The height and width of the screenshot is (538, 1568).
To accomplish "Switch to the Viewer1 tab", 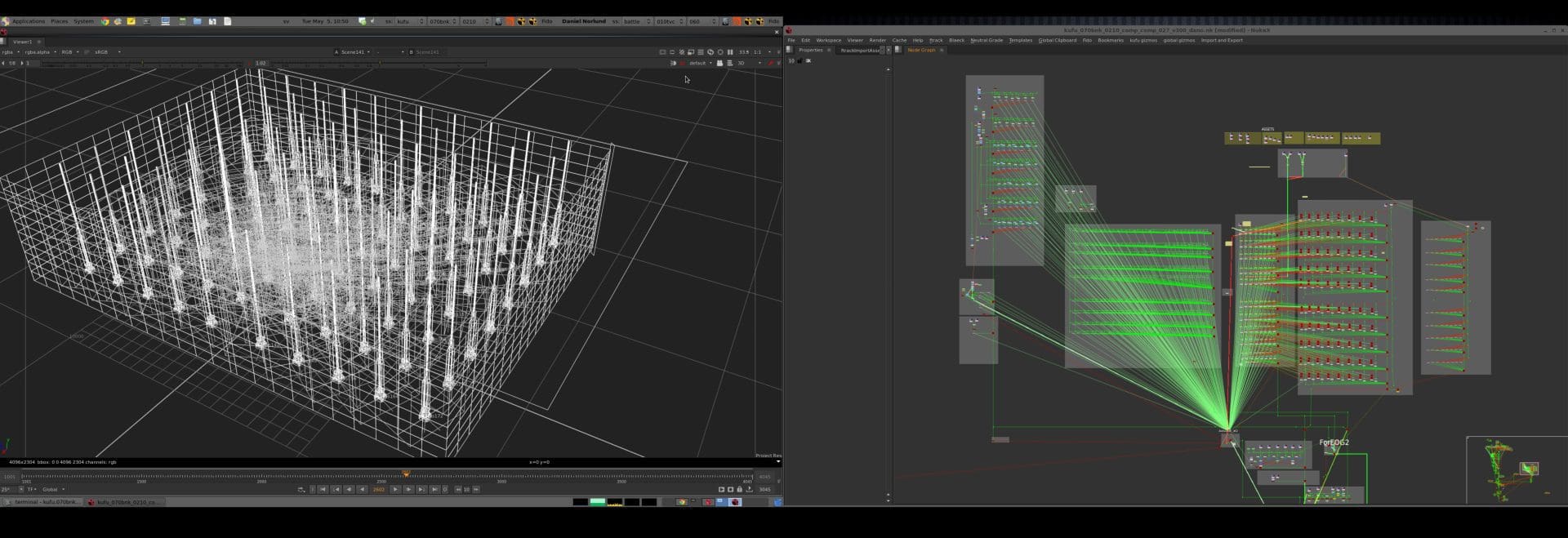I will 22,42.
